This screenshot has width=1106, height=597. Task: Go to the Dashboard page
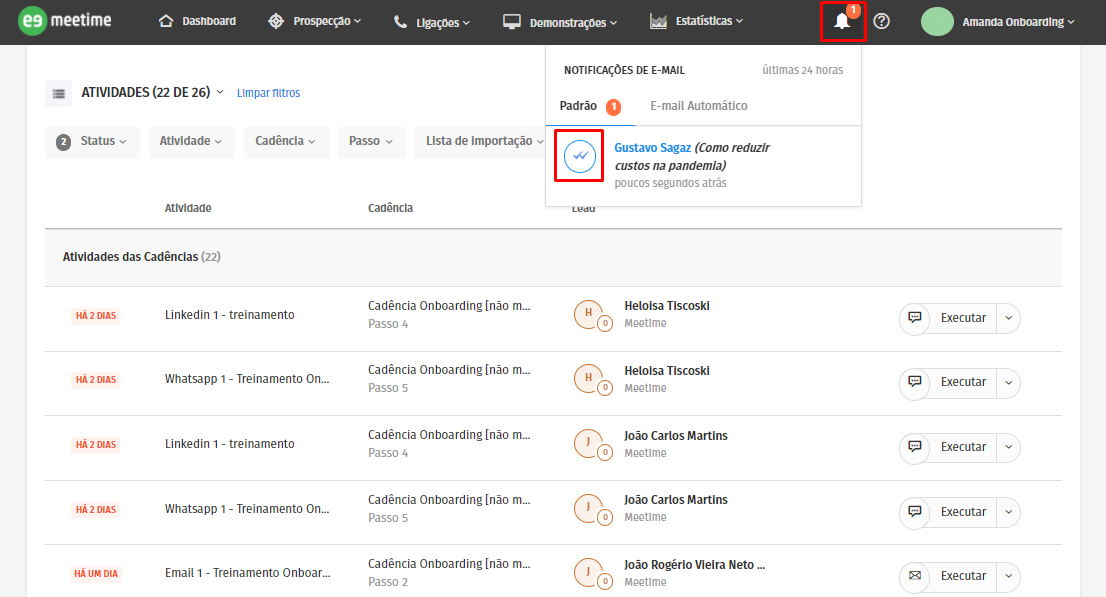point(198,21)
